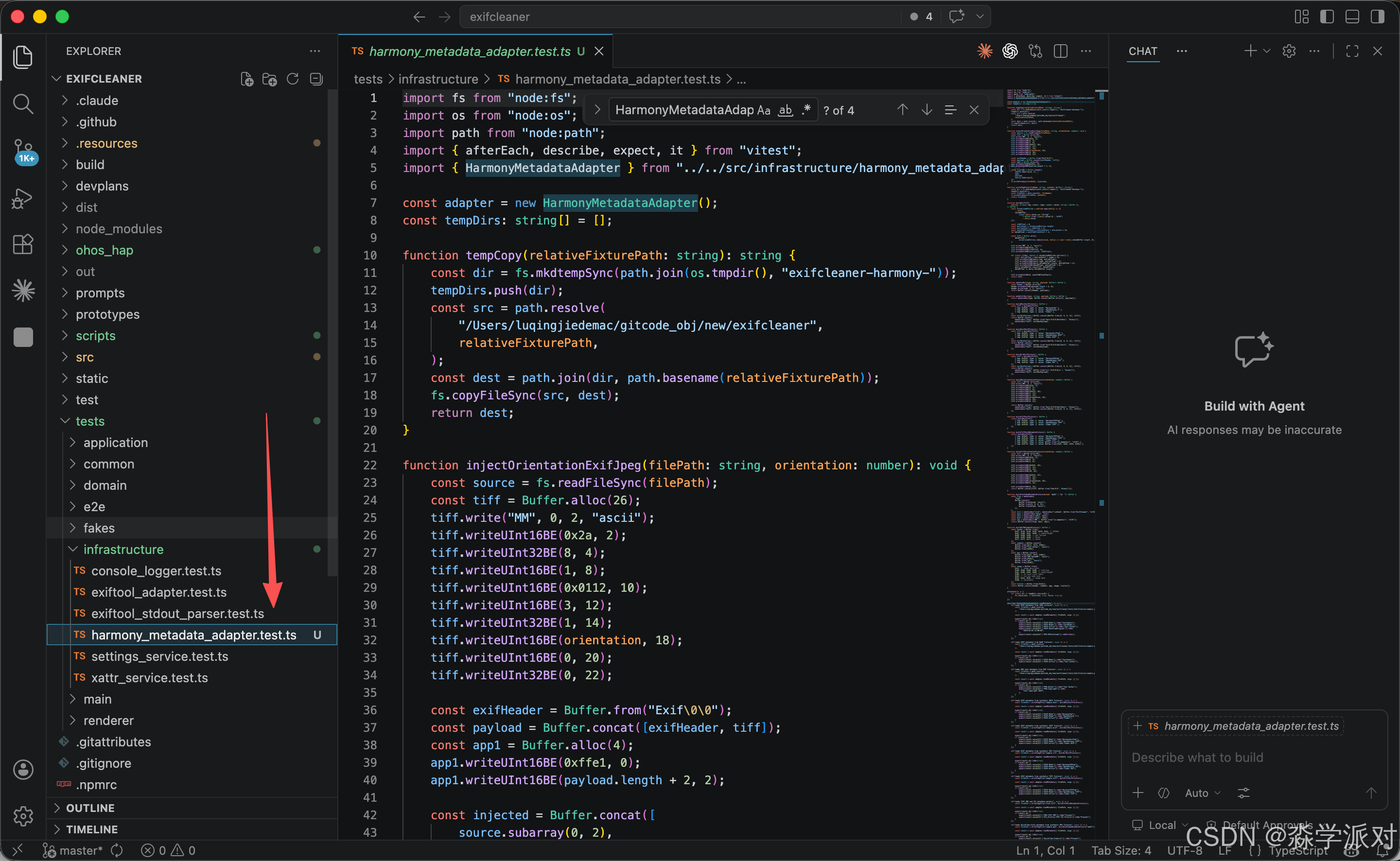Toggle Match Whole Word in find widget
Screen dimensions: 1400x861
pyautogui.click(x=786, y=110)
